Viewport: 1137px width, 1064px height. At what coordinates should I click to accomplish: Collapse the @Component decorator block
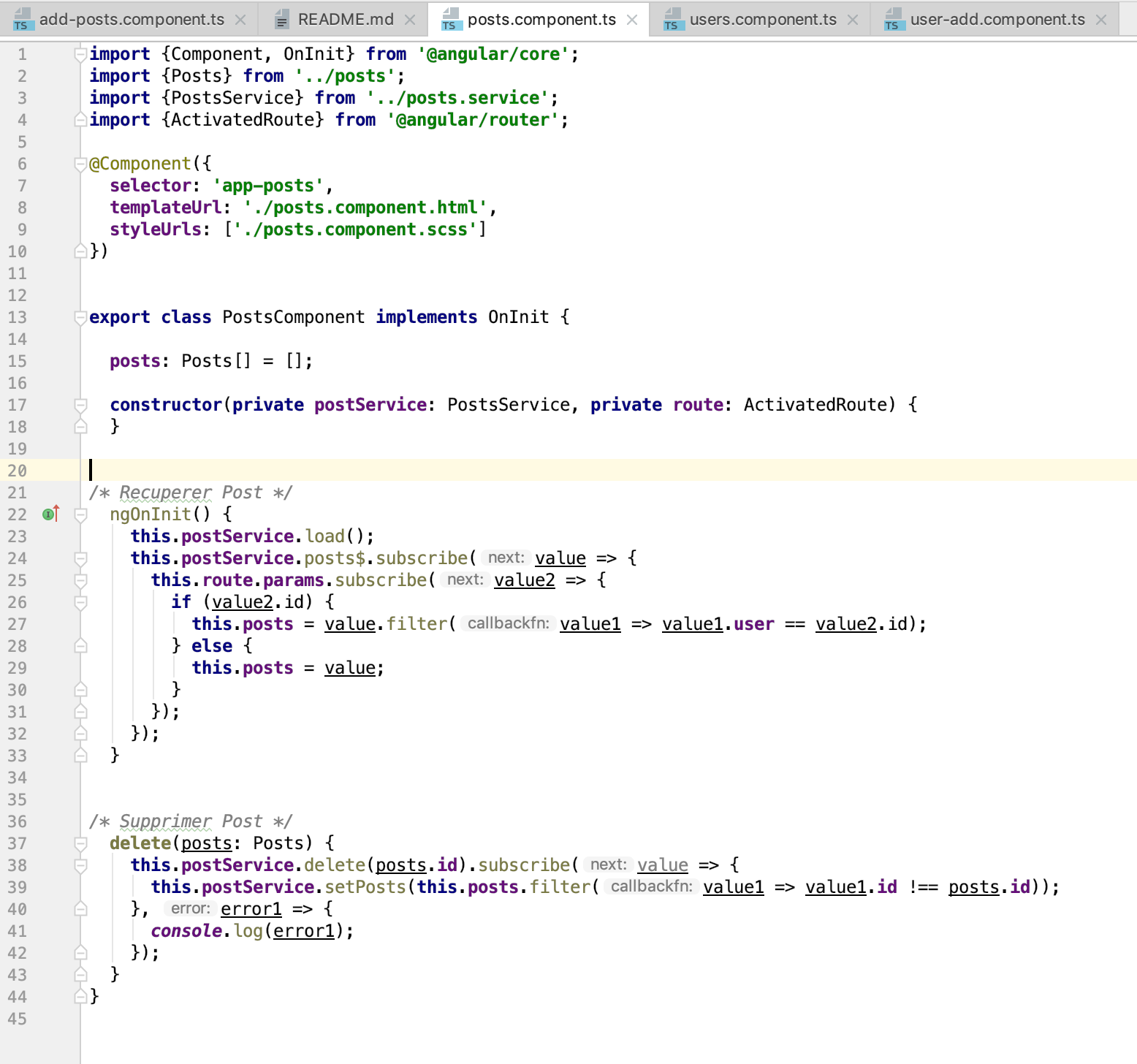click(x=80, y=163)
